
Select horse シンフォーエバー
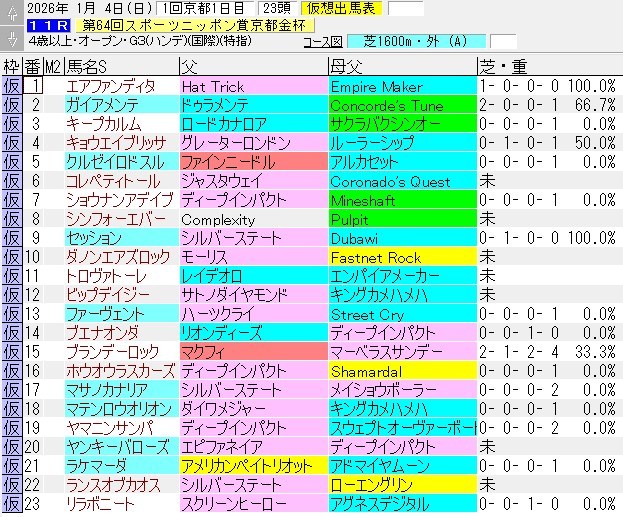[x=122, y=219]
